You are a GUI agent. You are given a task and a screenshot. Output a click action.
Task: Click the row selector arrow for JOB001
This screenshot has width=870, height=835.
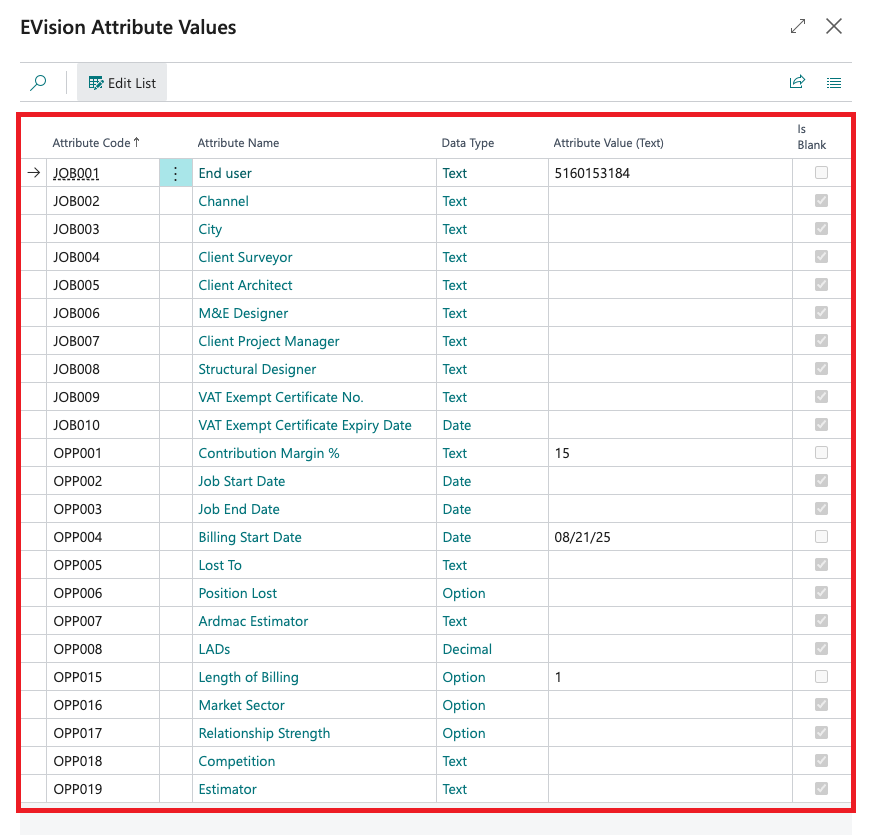[34, 173]
